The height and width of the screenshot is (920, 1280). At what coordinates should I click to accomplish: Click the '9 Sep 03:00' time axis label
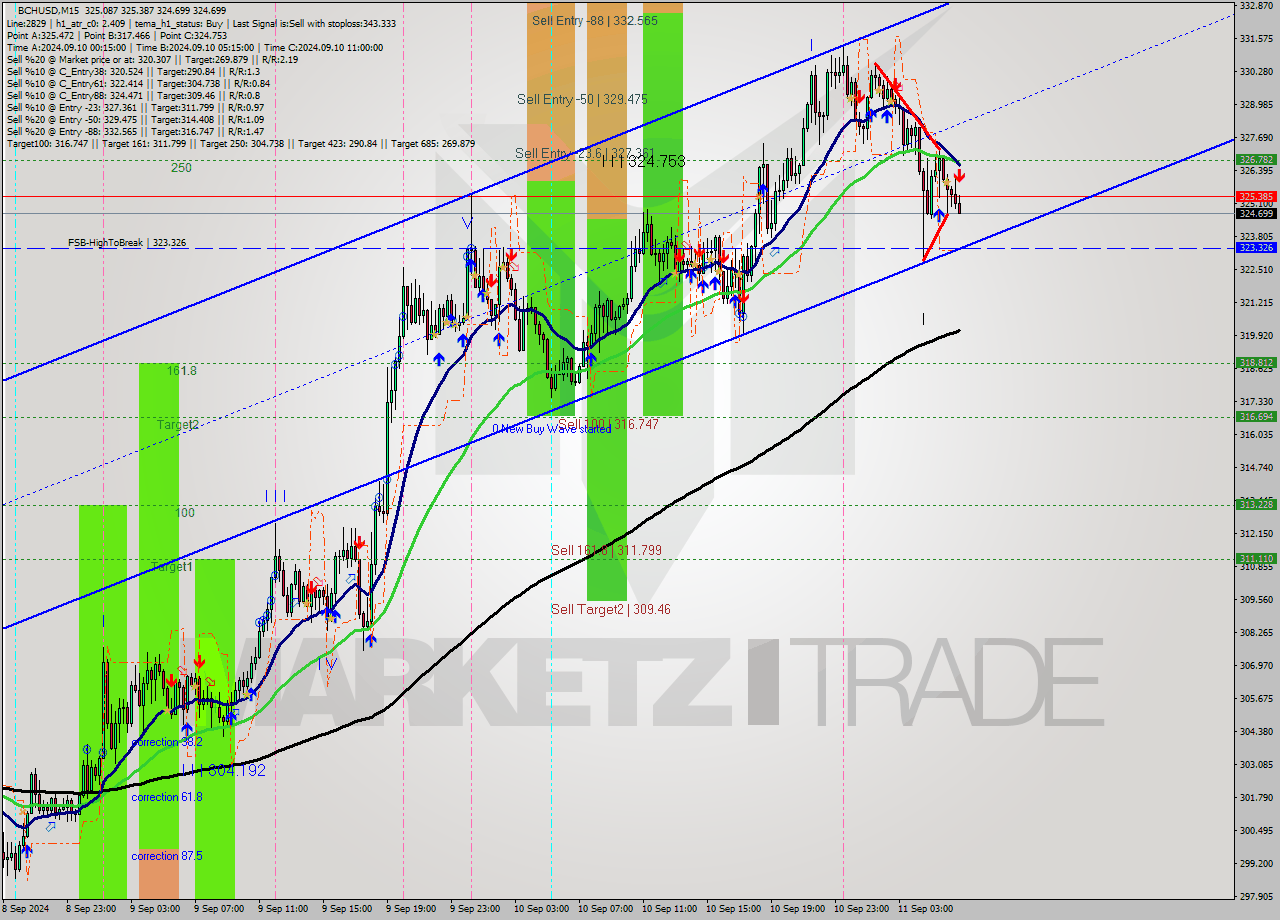tap(155, 909)
